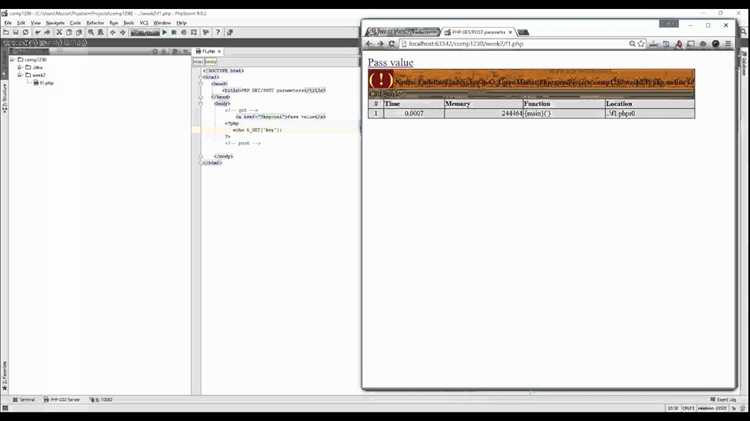This screenshot has height=421, width=750.
Task: Click the navigate Back arrow in PhpStorm toolbar
Action: pos(112,32)
